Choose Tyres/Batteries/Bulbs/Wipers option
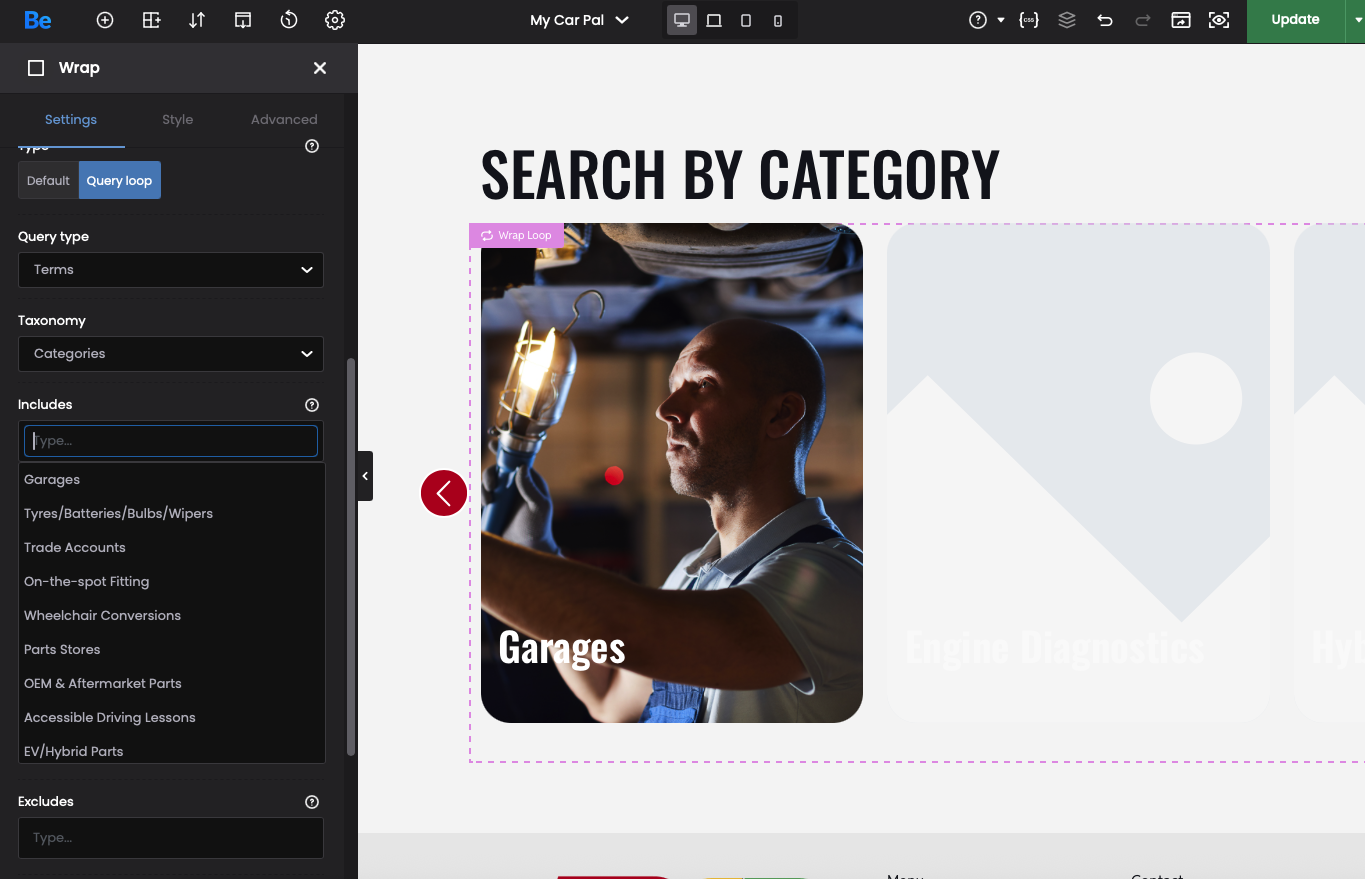Viewport: 1365px width, 879px height. tap(172, 514)
